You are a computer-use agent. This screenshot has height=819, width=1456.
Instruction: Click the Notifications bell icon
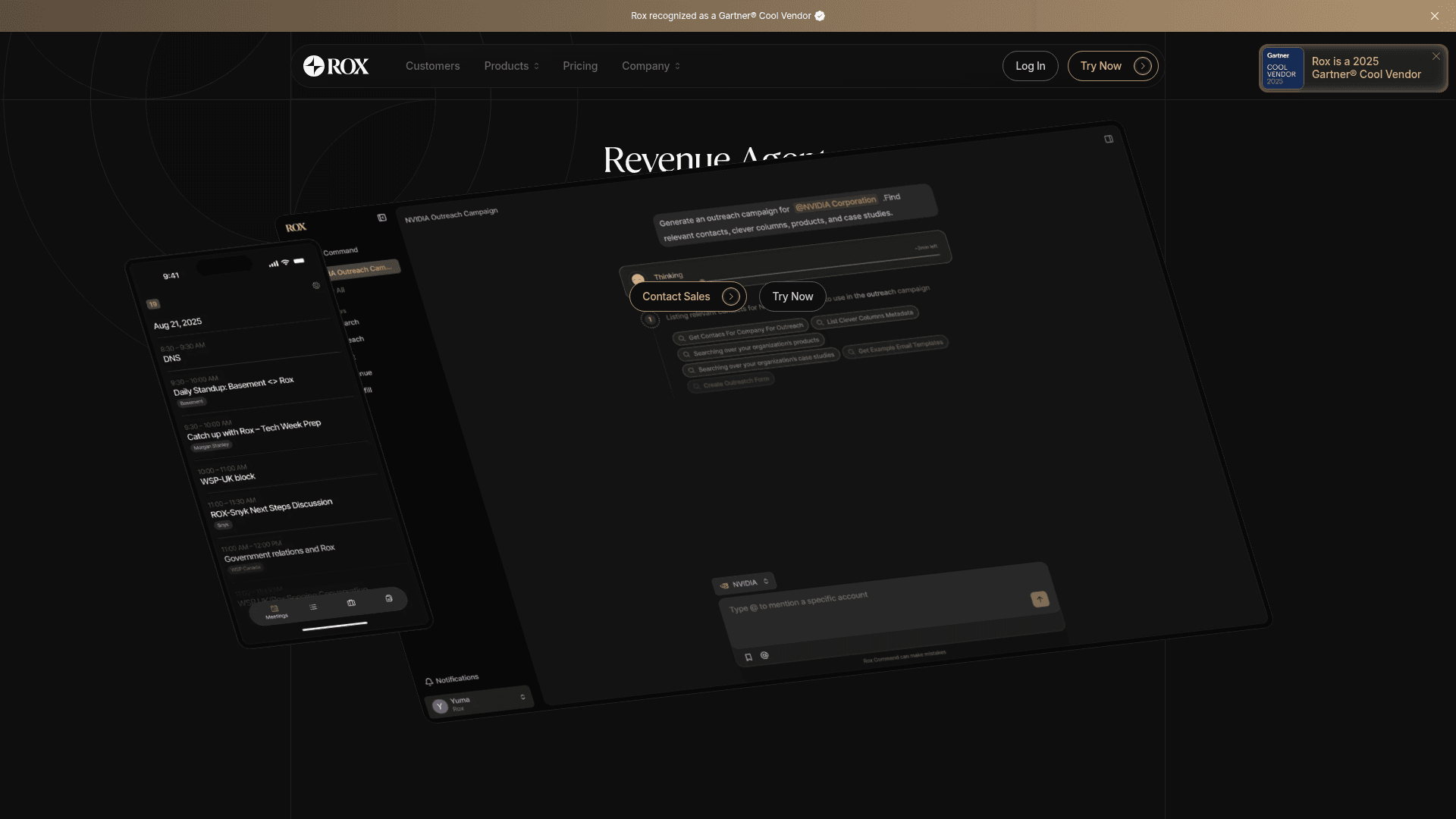point(428,680)
